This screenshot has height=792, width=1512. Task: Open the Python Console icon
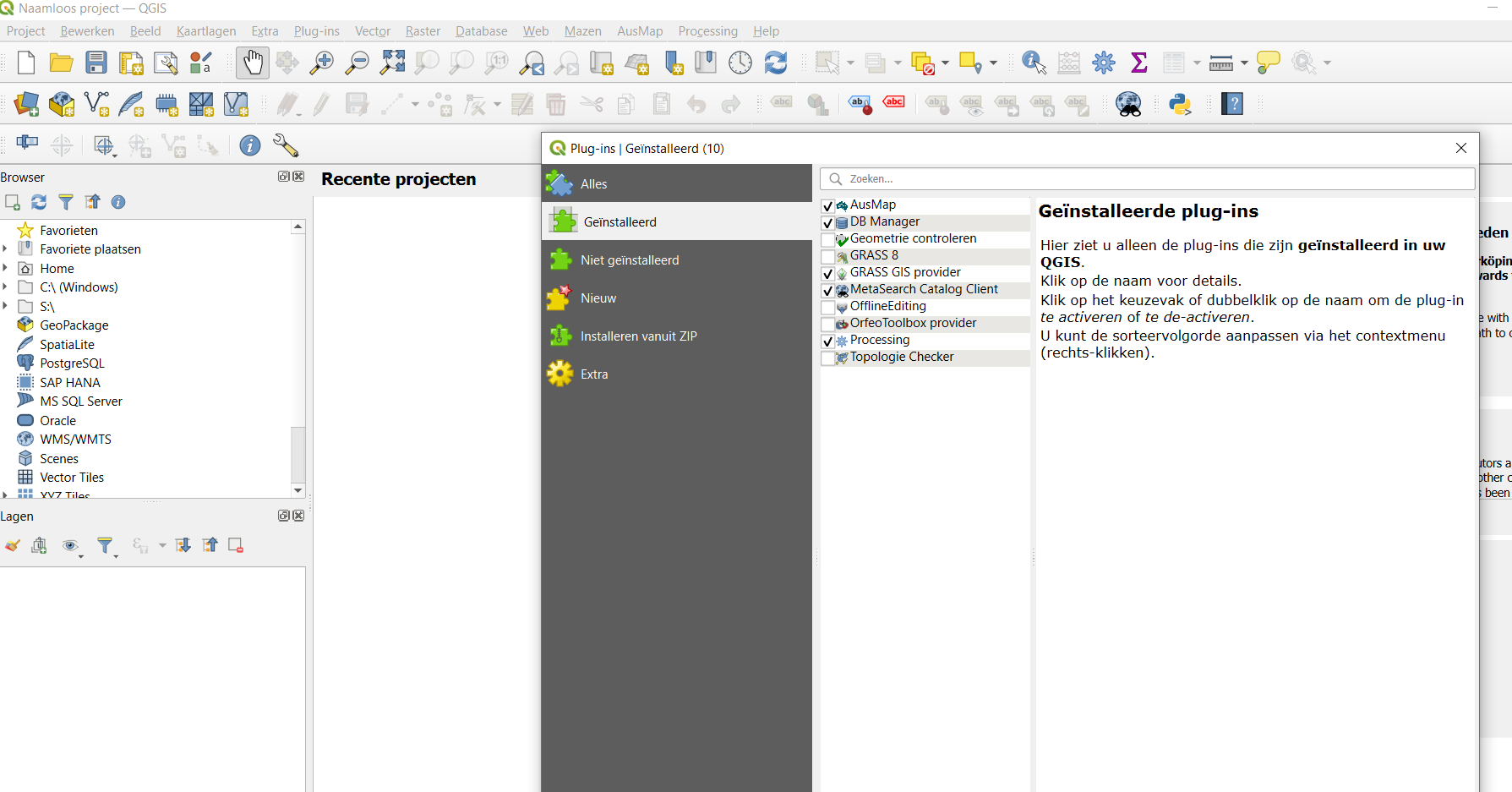click(x=1180, y=104)
